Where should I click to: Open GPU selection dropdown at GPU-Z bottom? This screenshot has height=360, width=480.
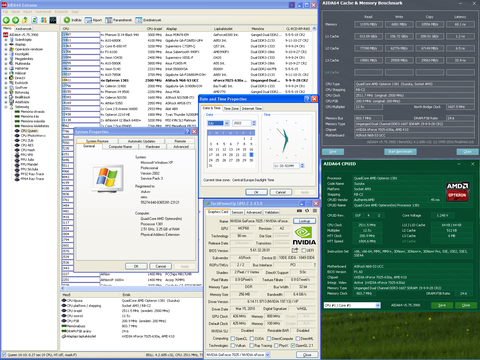pyautogui.click(x=267, y=355)
